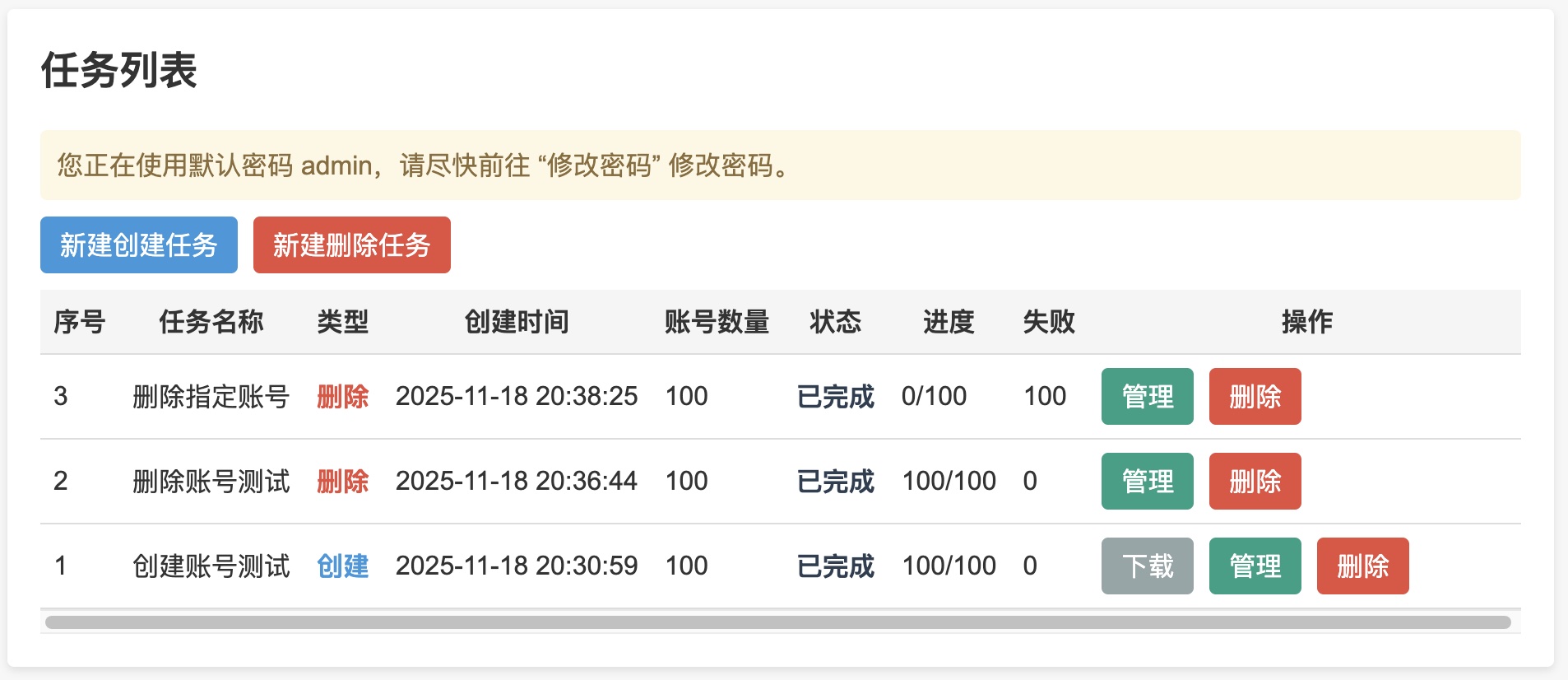Screen dimensions: 1568x680
Task: Click the 状态 column header
Action: pyautogui.click(x=835, y=322)
